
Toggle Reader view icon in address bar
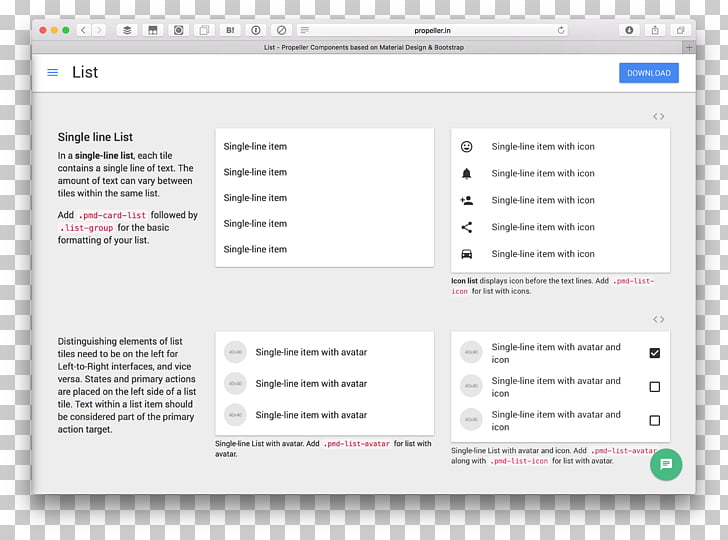point(305,30)
